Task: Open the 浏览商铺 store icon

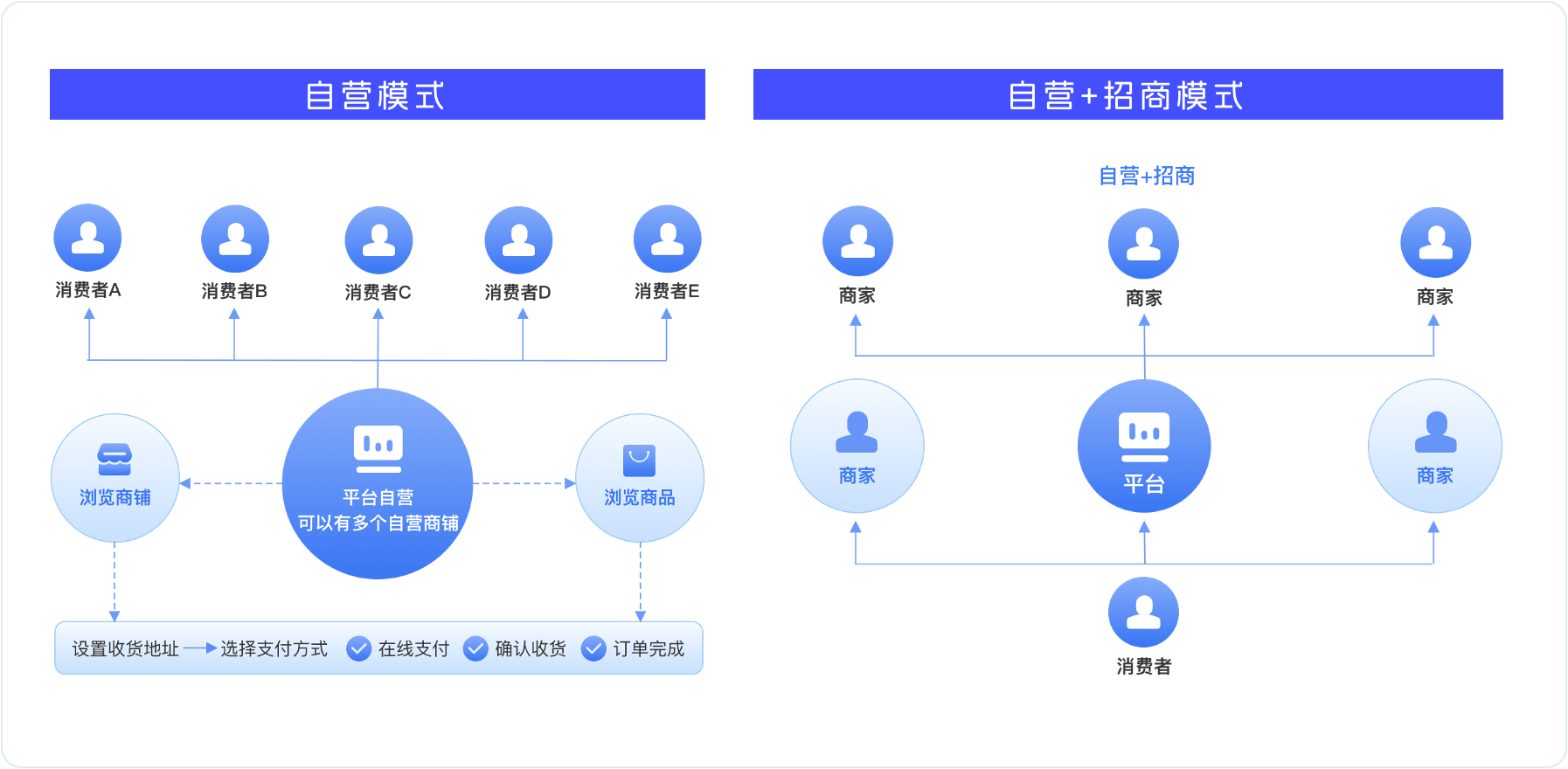Action: tap(114, 459)
